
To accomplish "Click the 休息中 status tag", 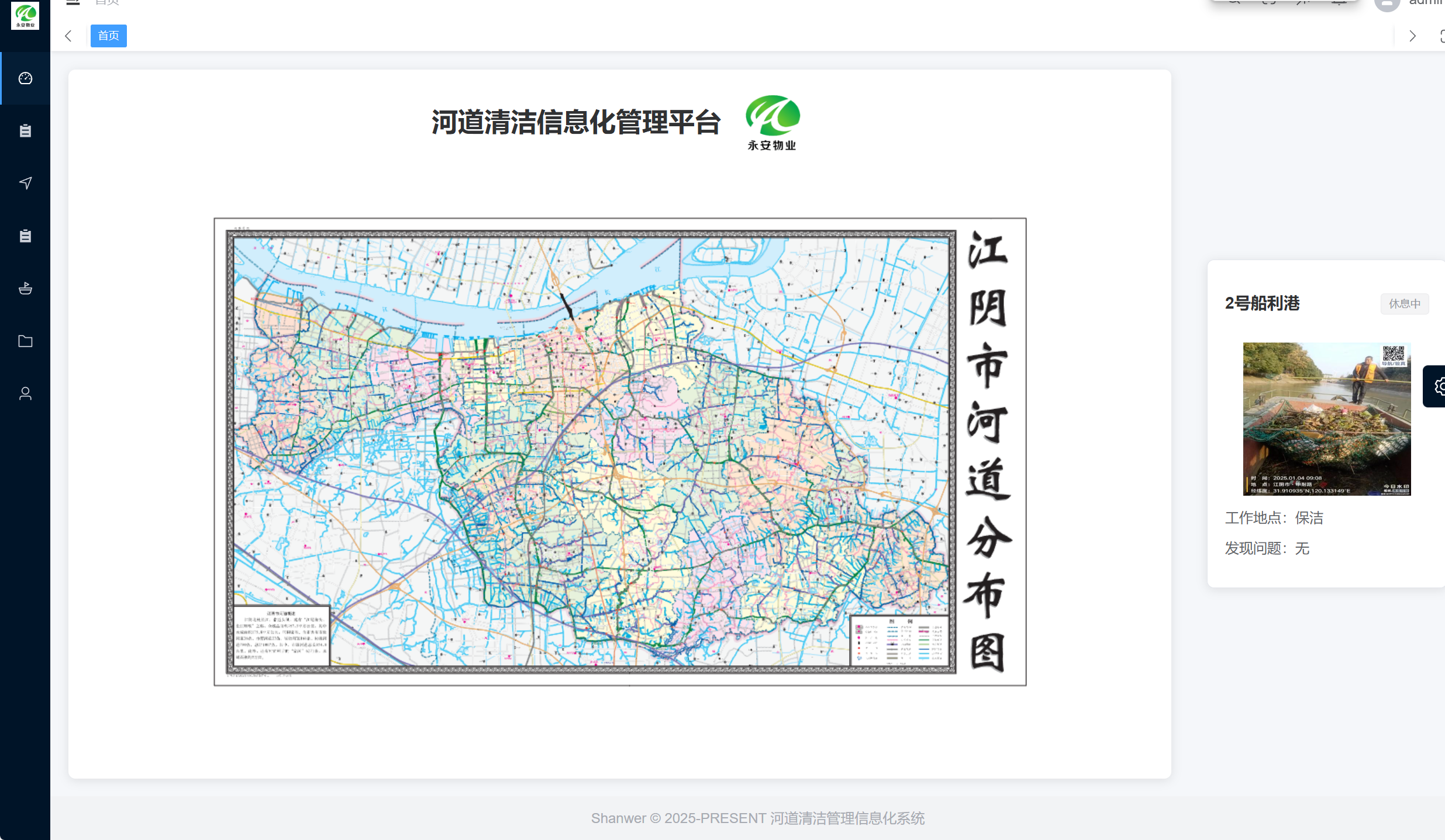I will 1404,304.
